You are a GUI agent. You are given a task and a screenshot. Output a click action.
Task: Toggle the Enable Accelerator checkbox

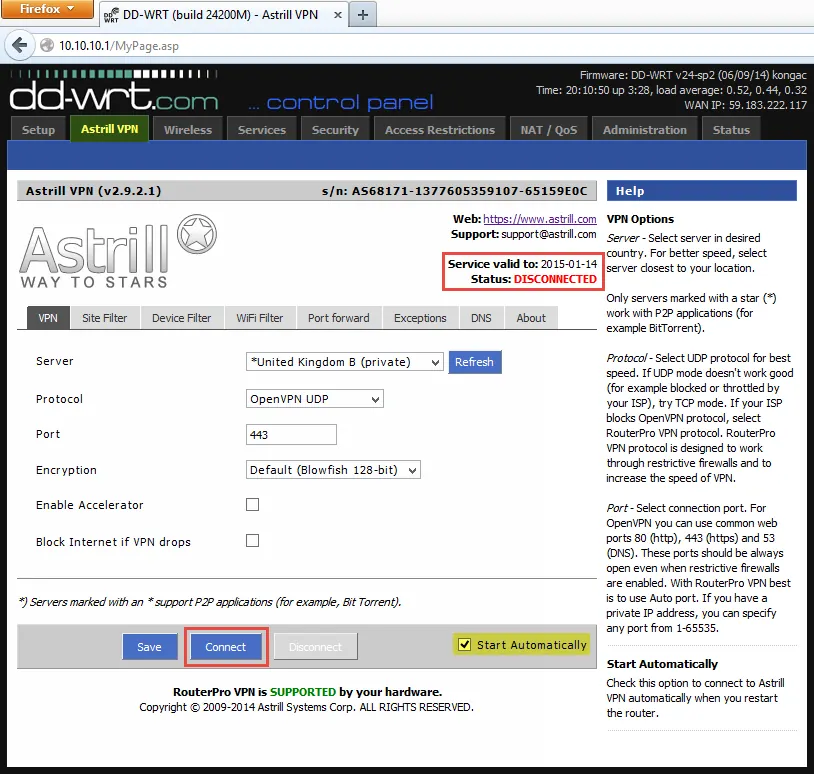252,505
